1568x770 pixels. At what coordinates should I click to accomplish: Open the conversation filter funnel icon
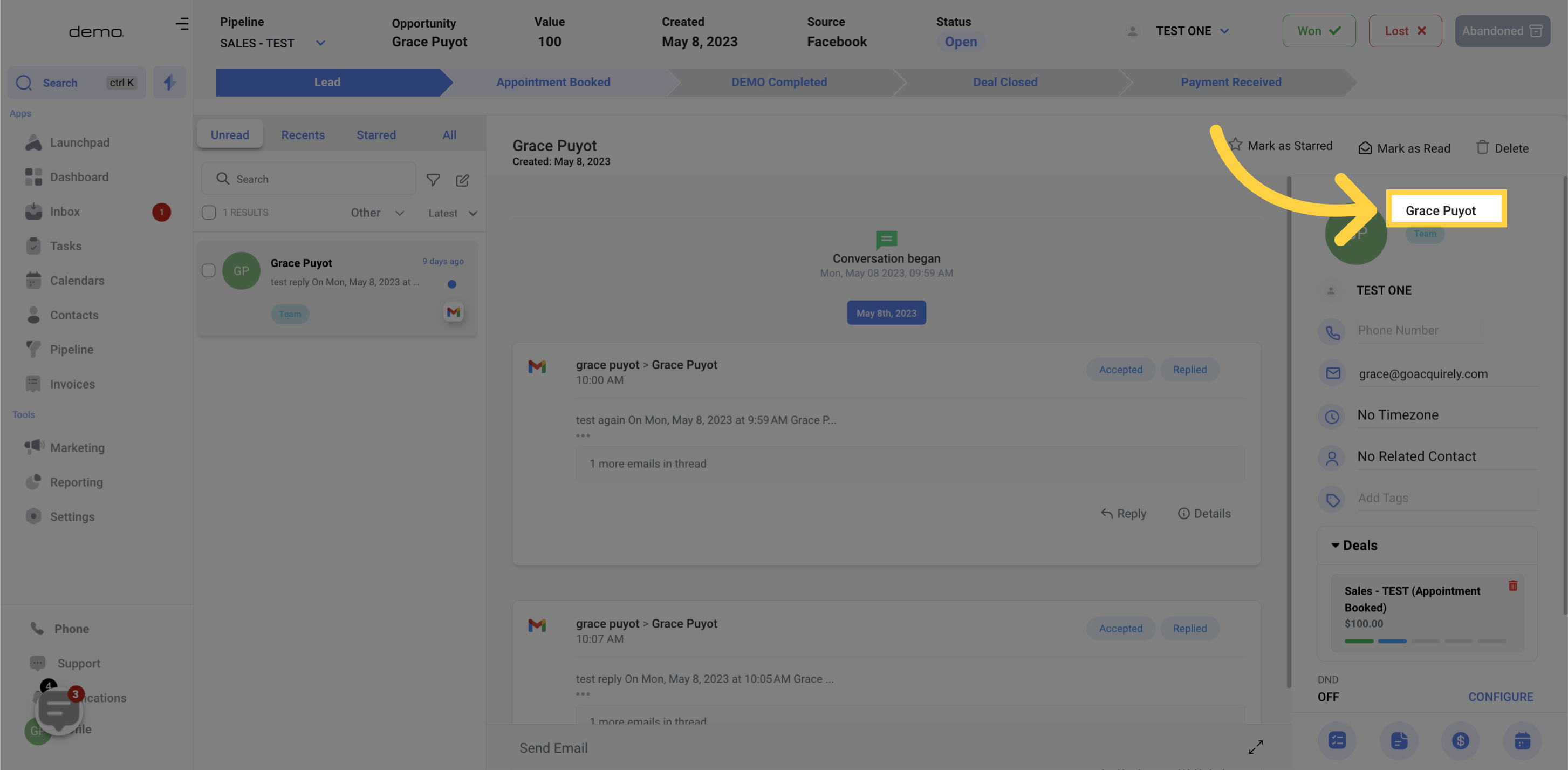(x=433, y=180)
